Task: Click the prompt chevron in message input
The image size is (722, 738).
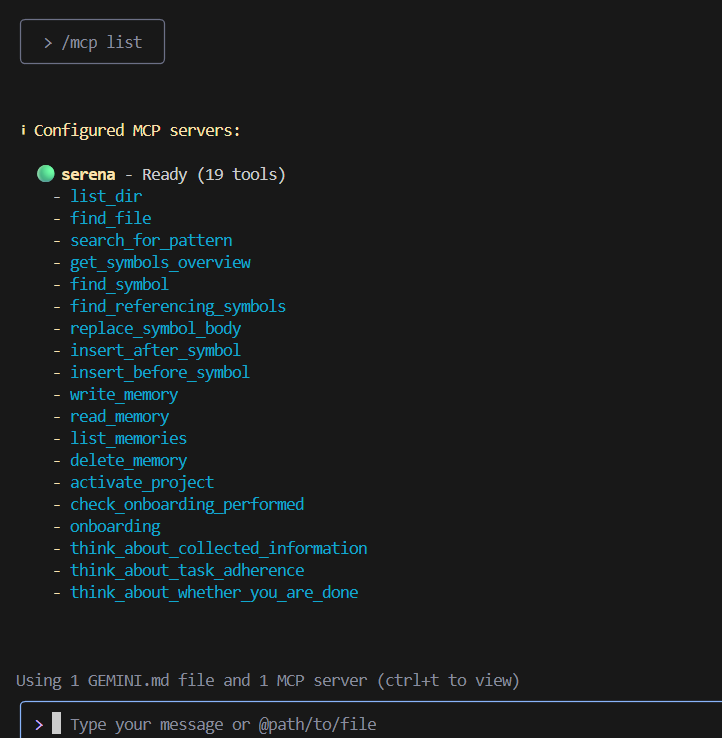Action: click(x=38, y=724)
